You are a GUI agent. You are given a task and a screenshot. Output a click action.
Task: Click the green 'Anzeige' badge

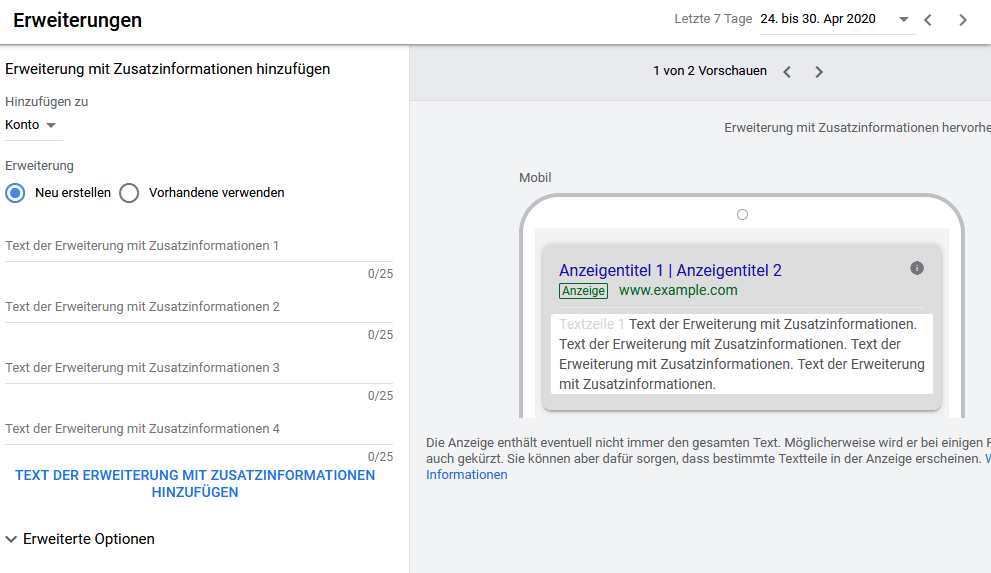tap(583, 291)
